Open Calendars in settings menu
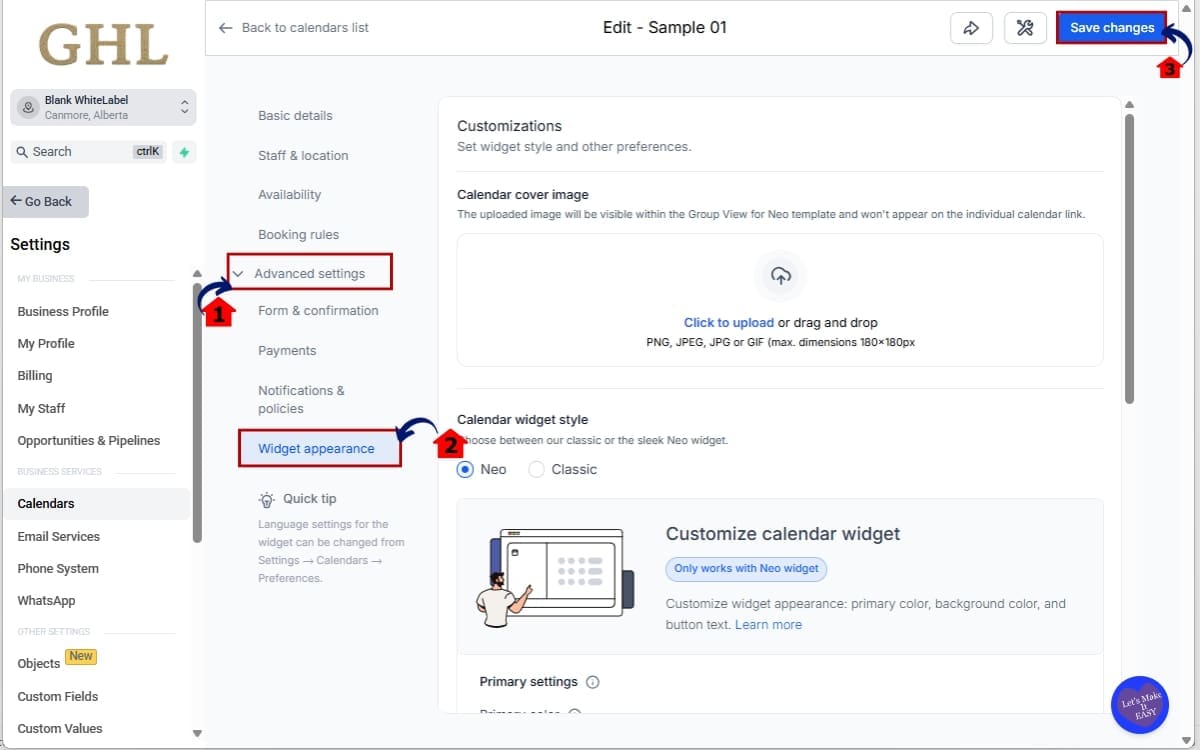 point(46,504)
